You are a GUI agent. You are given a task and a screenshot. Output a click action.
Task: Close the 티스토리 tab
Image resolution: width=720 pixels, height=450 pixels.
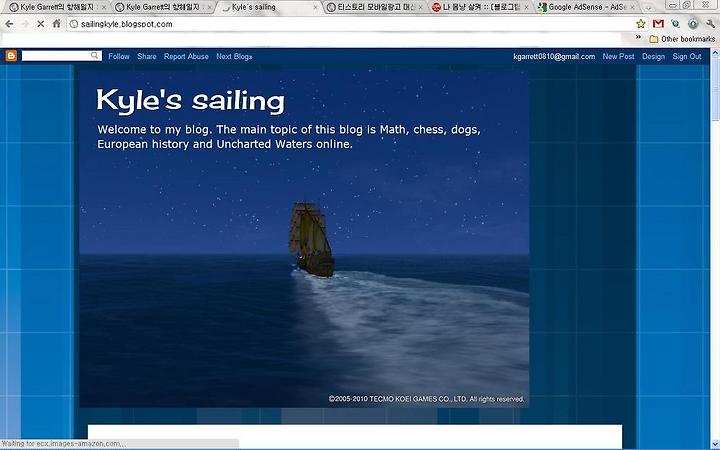point(421,7)
